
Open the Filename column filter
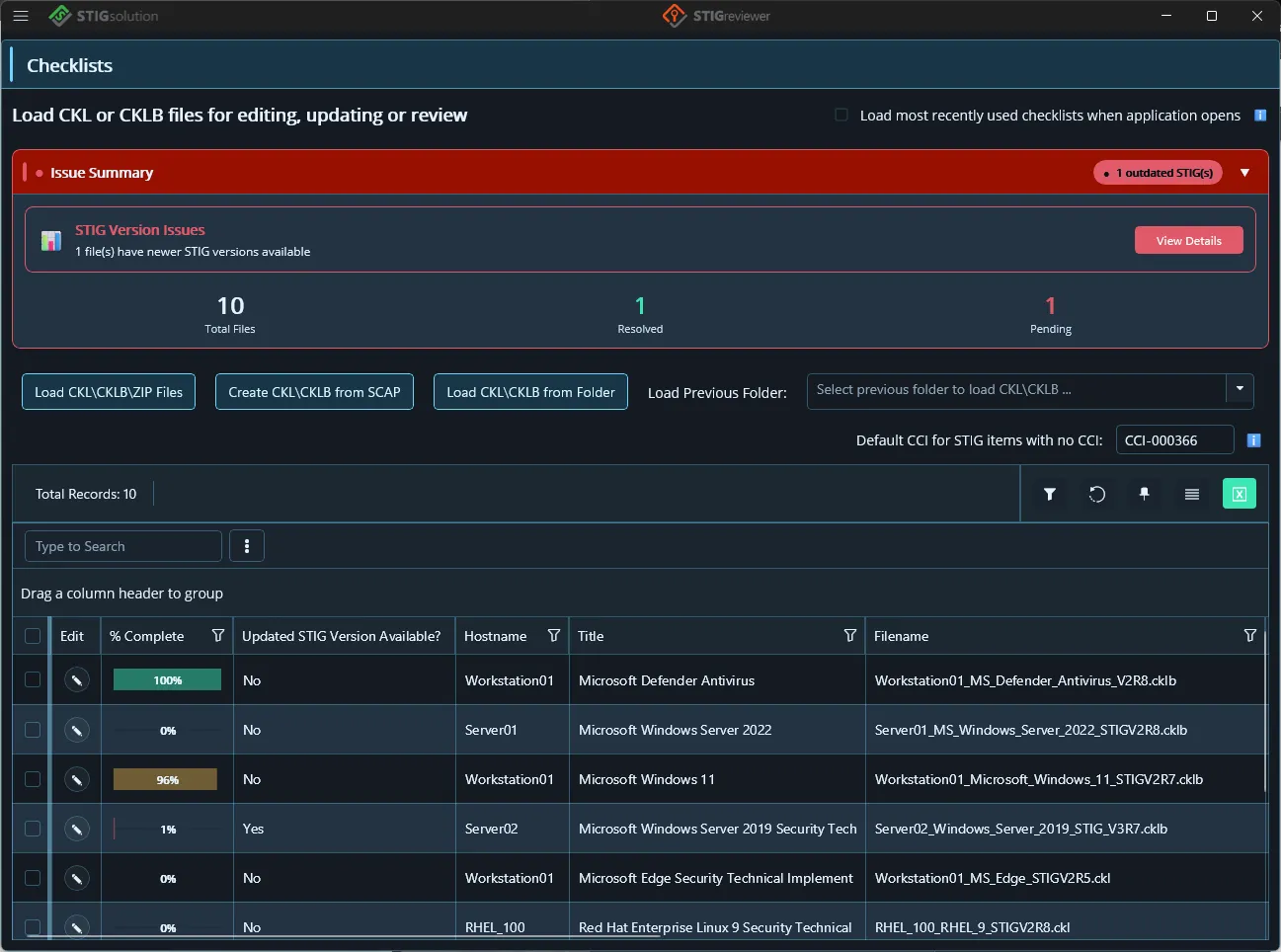coord(1250,635)
